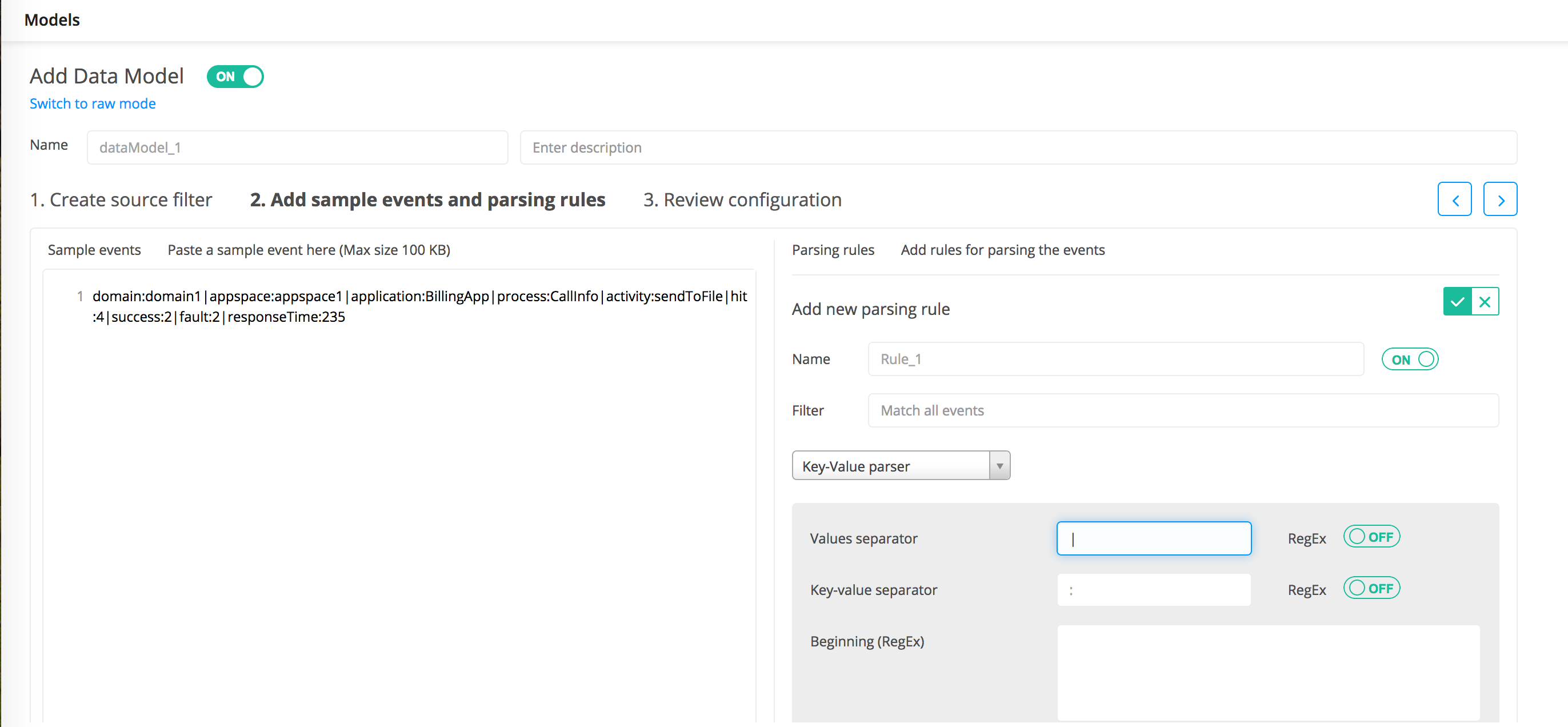Toggle Add Data Model ON switch
The image size is (1568, 727).
(235, 77)
